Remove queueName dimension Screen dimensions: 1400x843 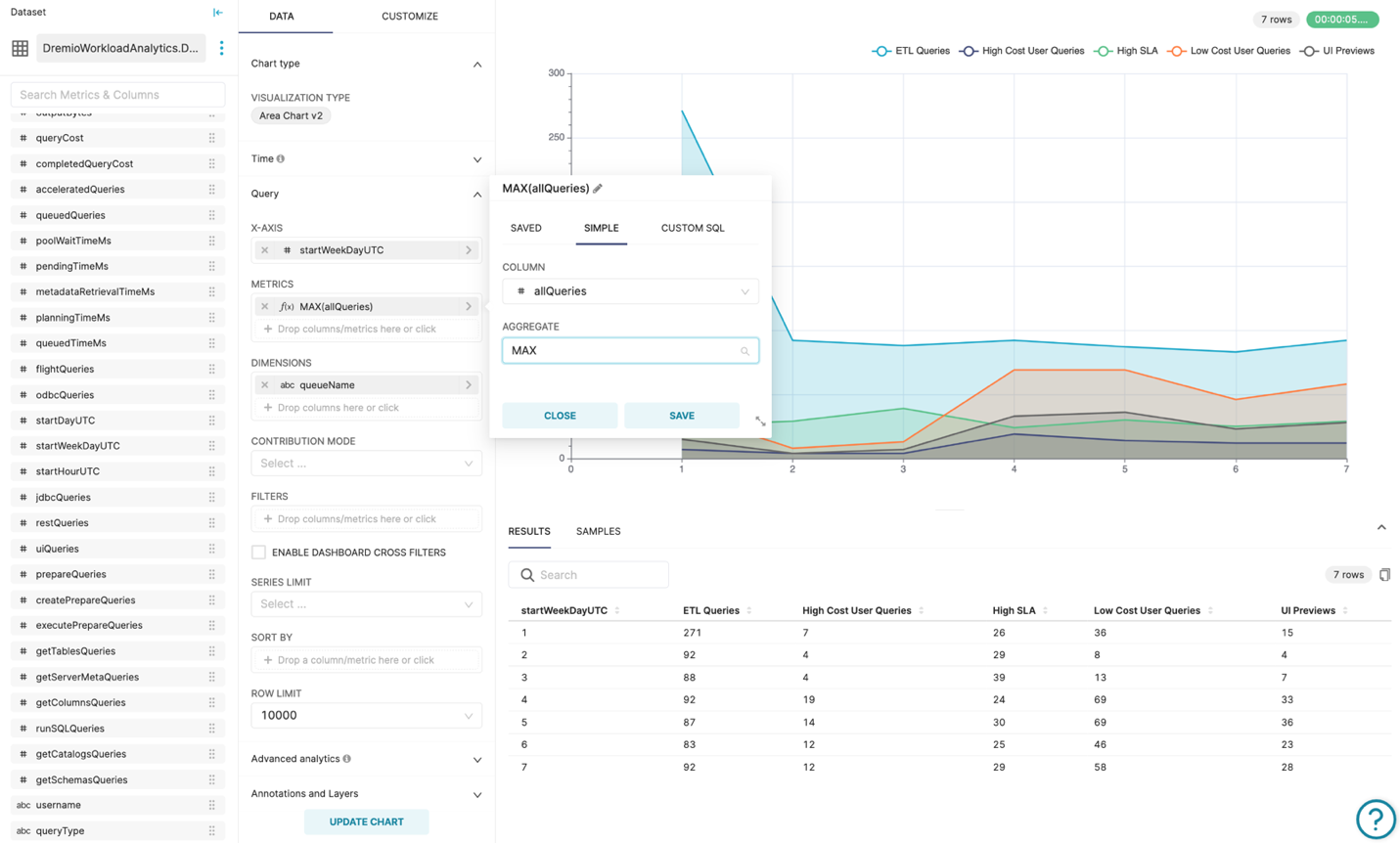pyautogui.click(x=264, y=385)
